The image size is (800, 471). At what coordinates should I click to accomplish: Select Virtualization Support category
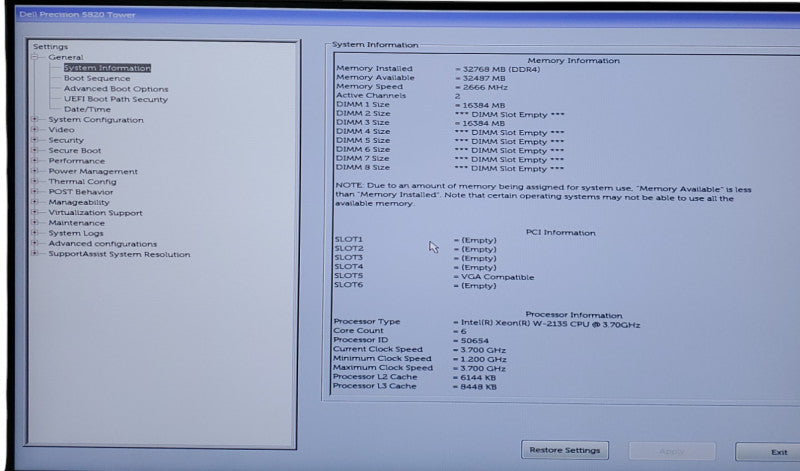95,213
